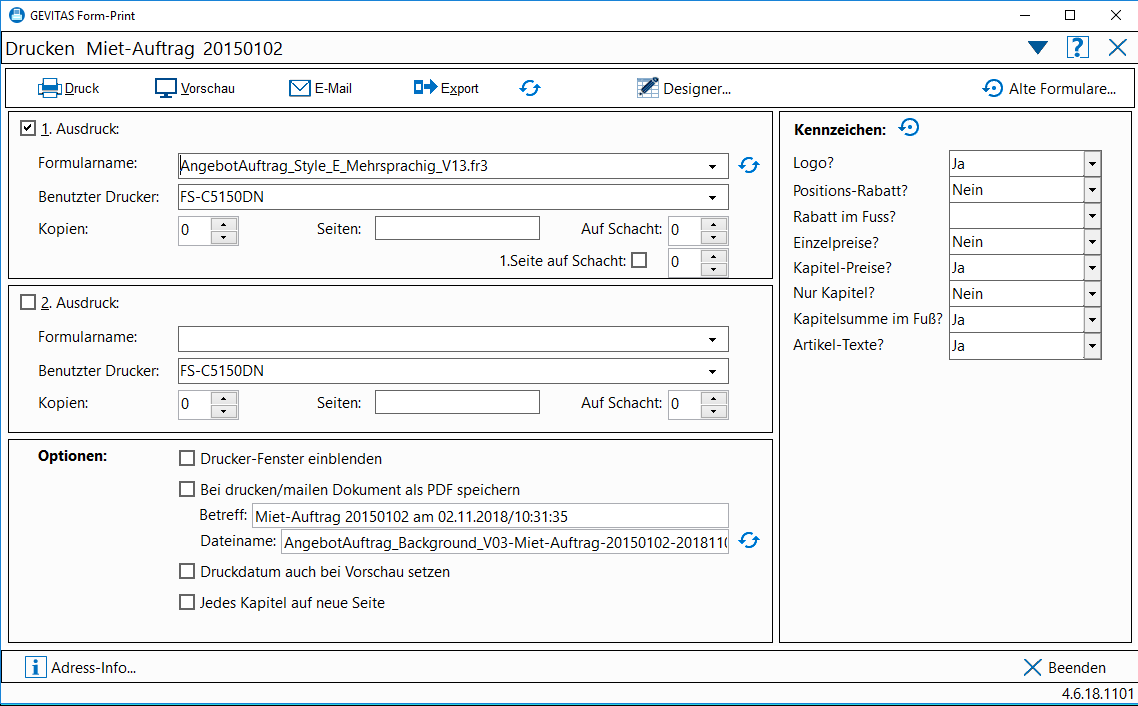
Task: Enable the 2. Ausdruck checkbox
Action: pos(28,303)
